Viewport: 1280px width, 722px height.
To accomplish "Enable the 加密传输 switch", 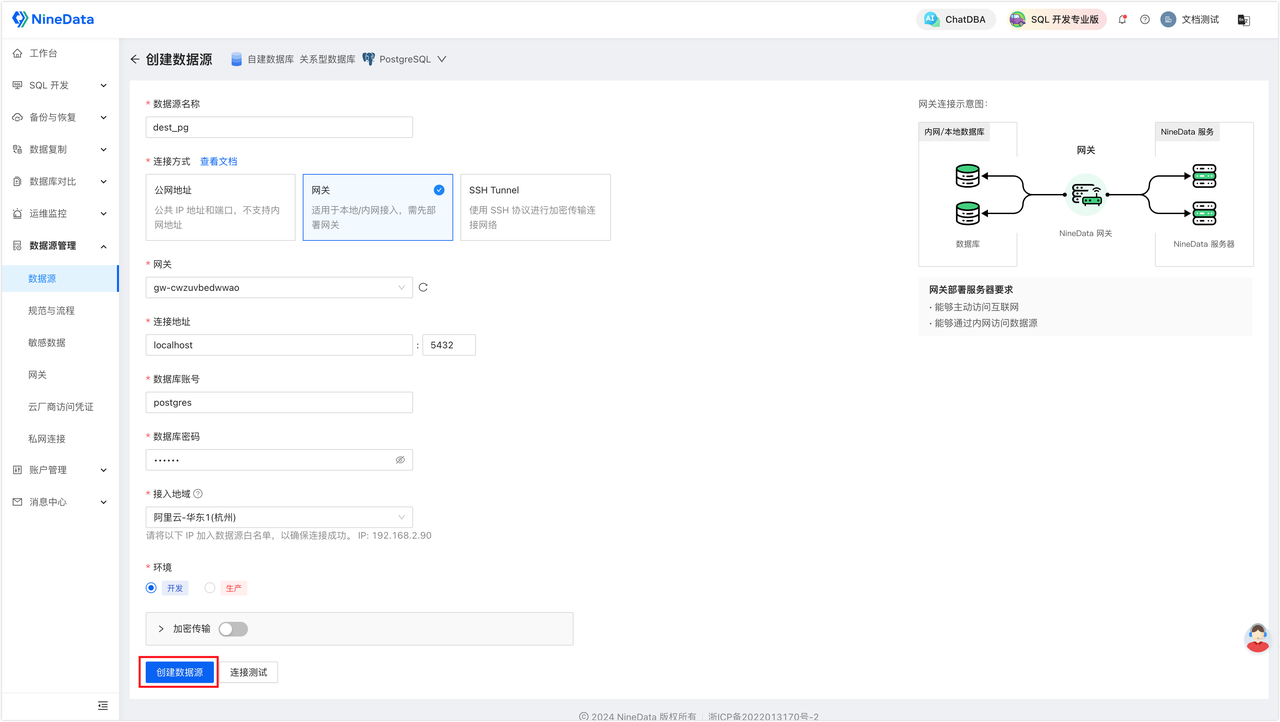I will (x=233, y=629).
